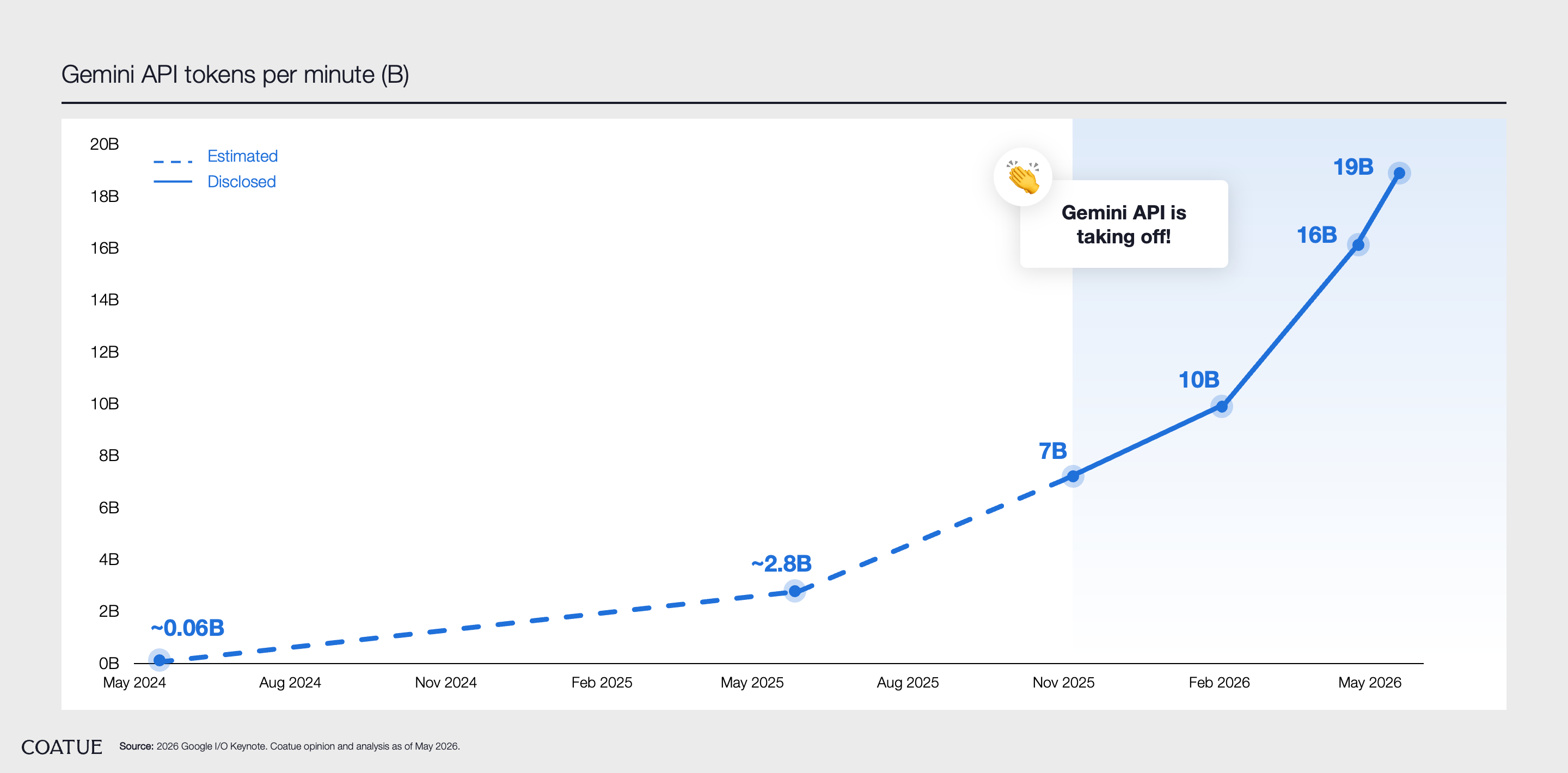The height and width of the screenshot is (773, 1568).
Task: Click the clapping hands emoji icon
Action: coord(1022,177)
